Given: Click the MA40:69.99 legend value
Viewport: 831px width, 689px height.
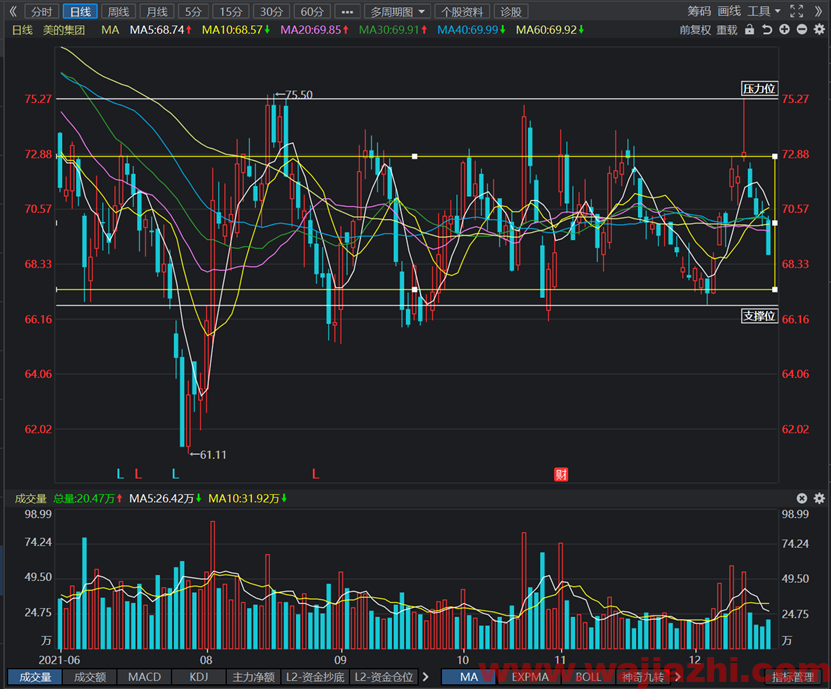Looking at the screenshot, I should (471, 30).
